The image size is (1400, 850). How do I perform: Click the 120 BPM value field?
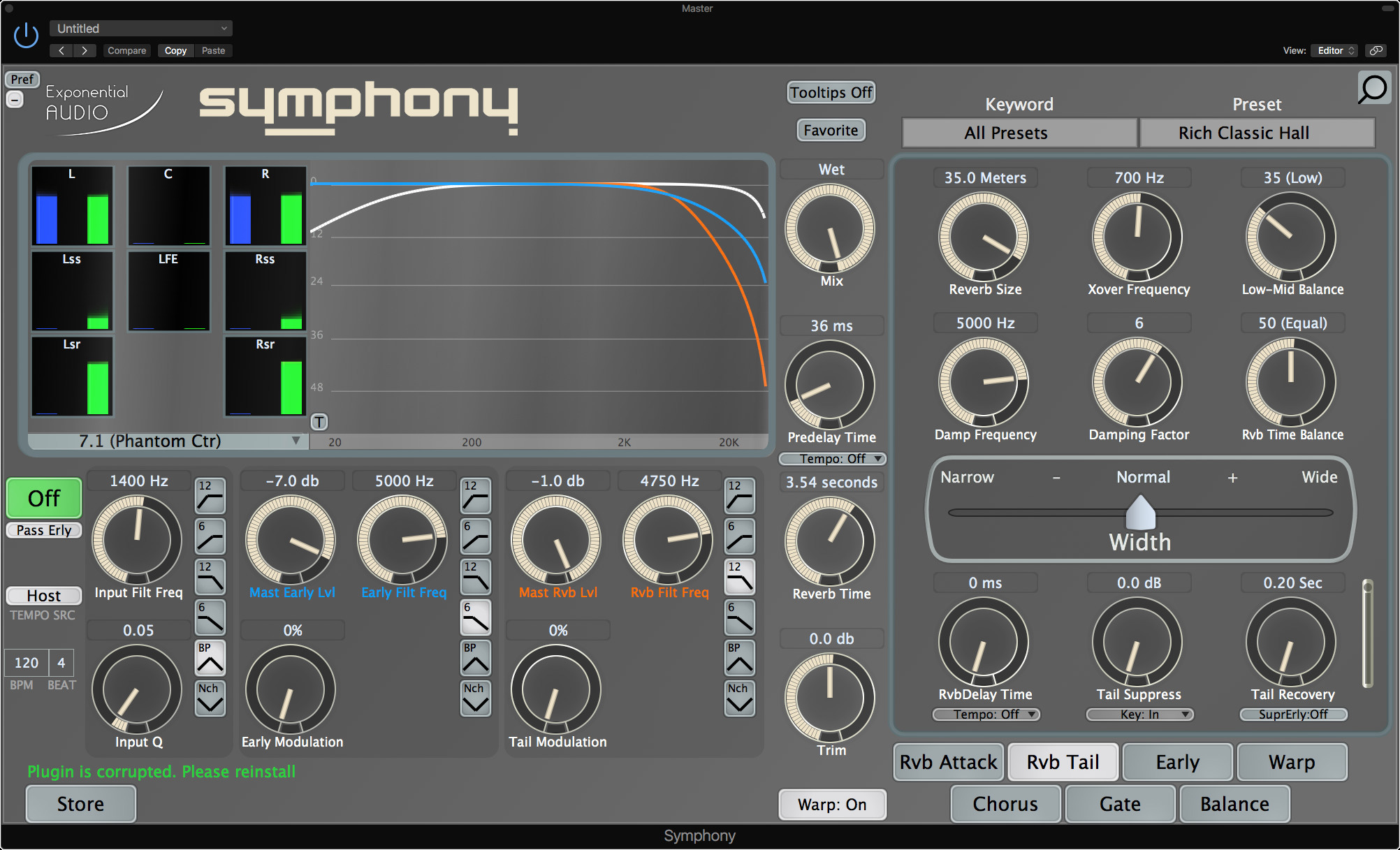[27, 663]
